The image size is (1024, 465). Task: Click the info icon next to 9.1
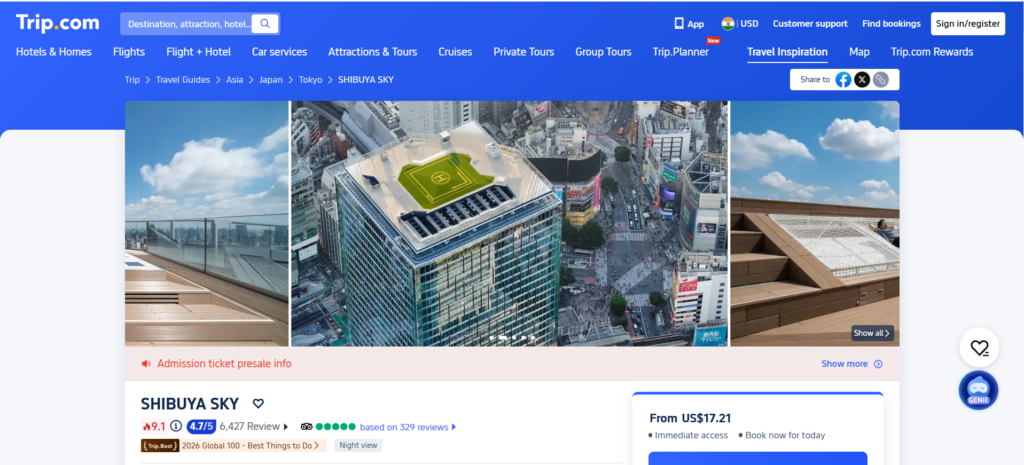[x=176, y=426]
